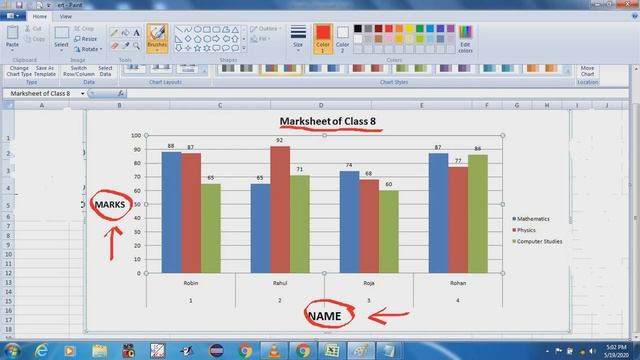Choose the yellow color swatch

click(x=409, y=28)
